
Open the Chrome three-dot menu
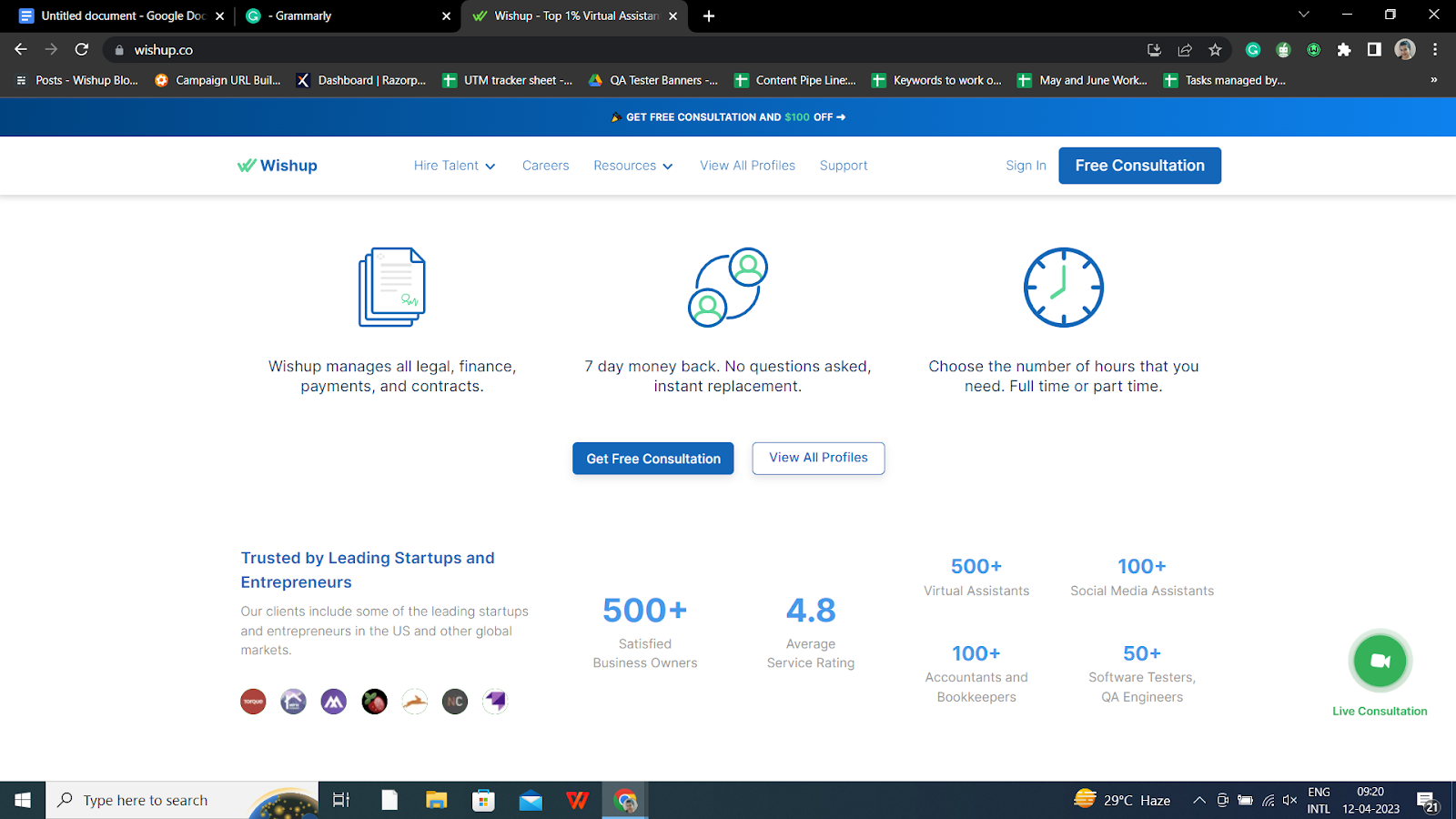[1435, 50]
